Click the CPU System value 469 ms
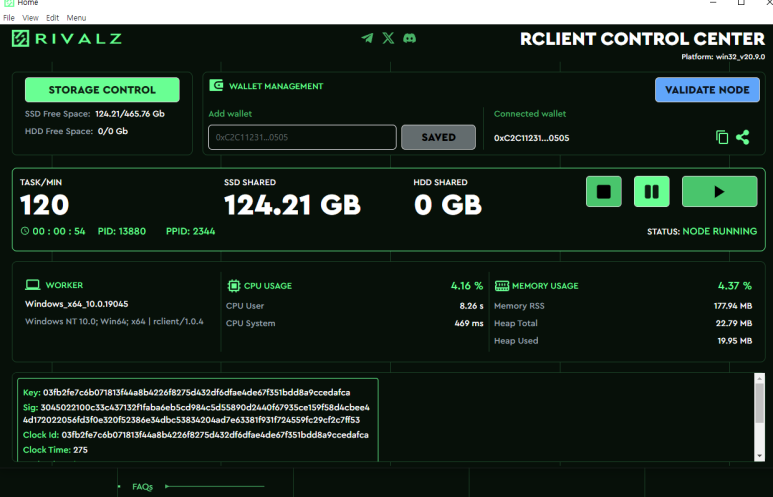Image resolution: width=773 pixels, height=497 pixels. [469, 323]
